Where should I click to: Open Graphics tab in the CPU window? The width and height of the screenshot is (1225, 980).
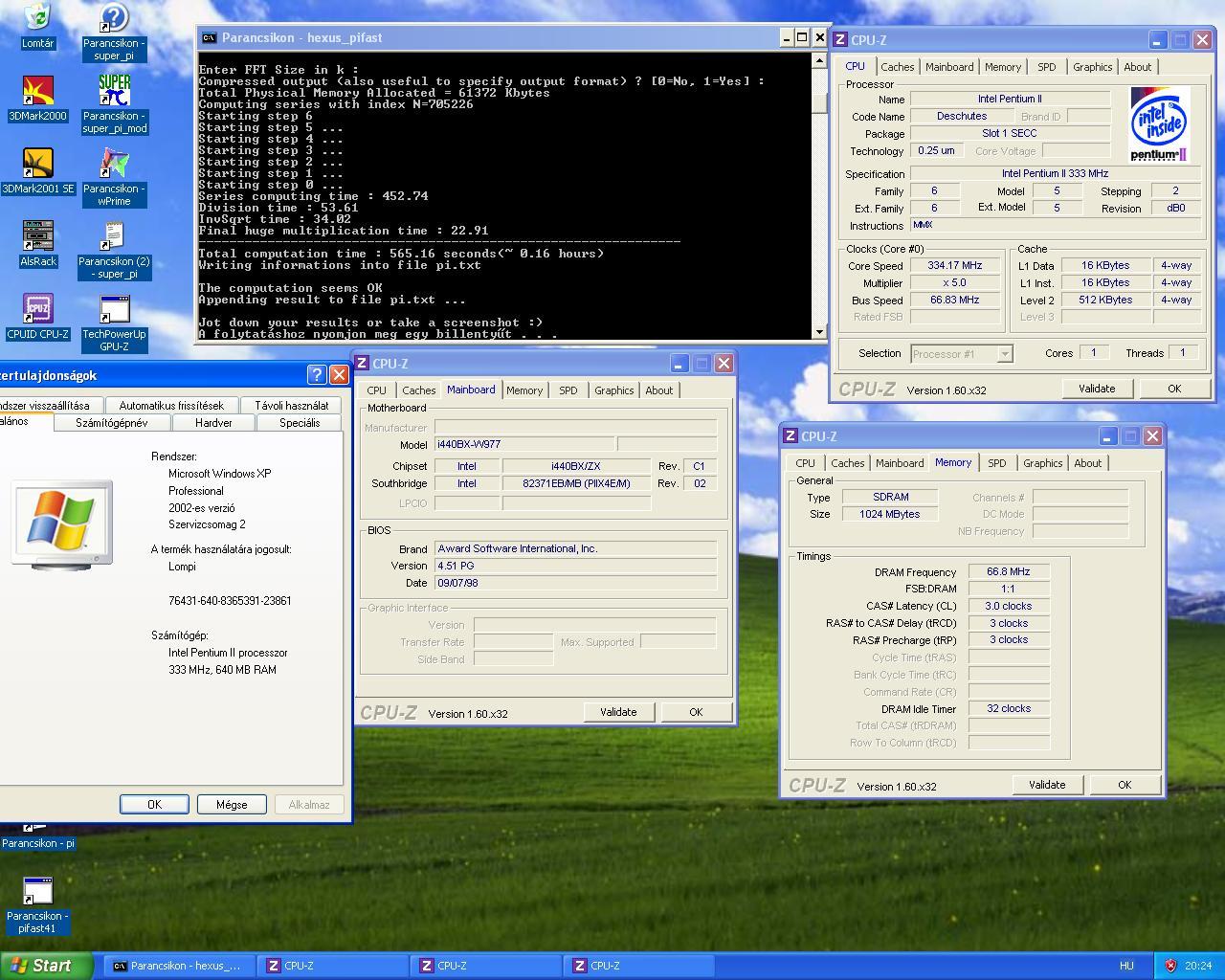pos(1092,67)
